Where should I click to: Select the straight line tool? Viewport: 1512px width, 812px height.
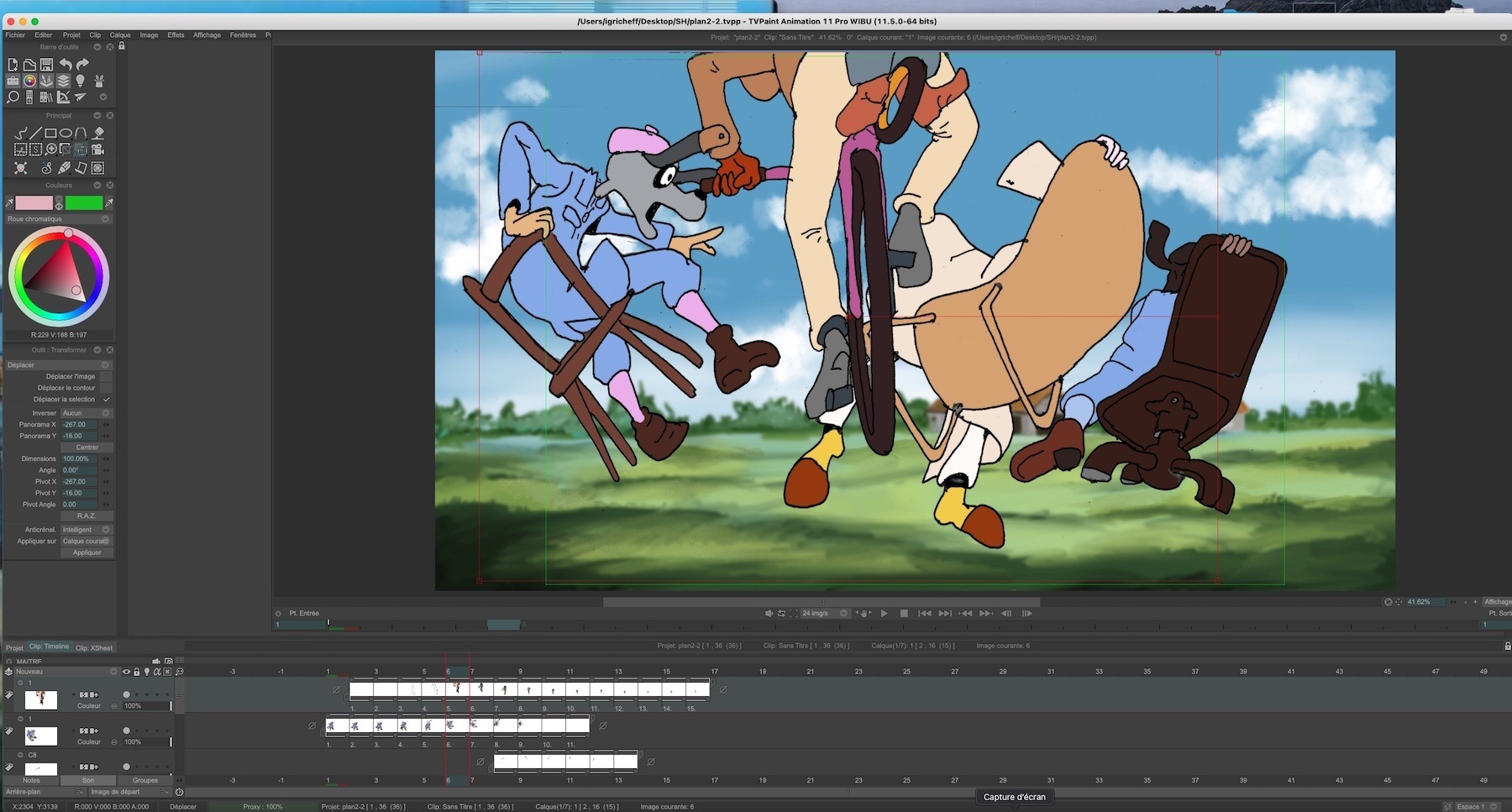coord(35,133)
